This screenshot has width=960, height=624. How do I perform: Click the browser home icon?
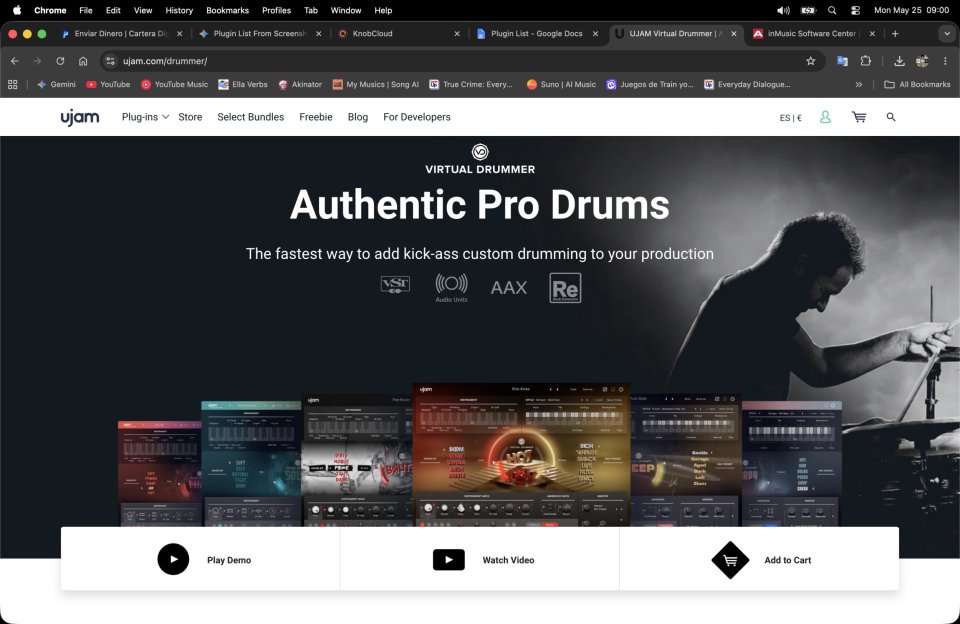tap(83, 61)
